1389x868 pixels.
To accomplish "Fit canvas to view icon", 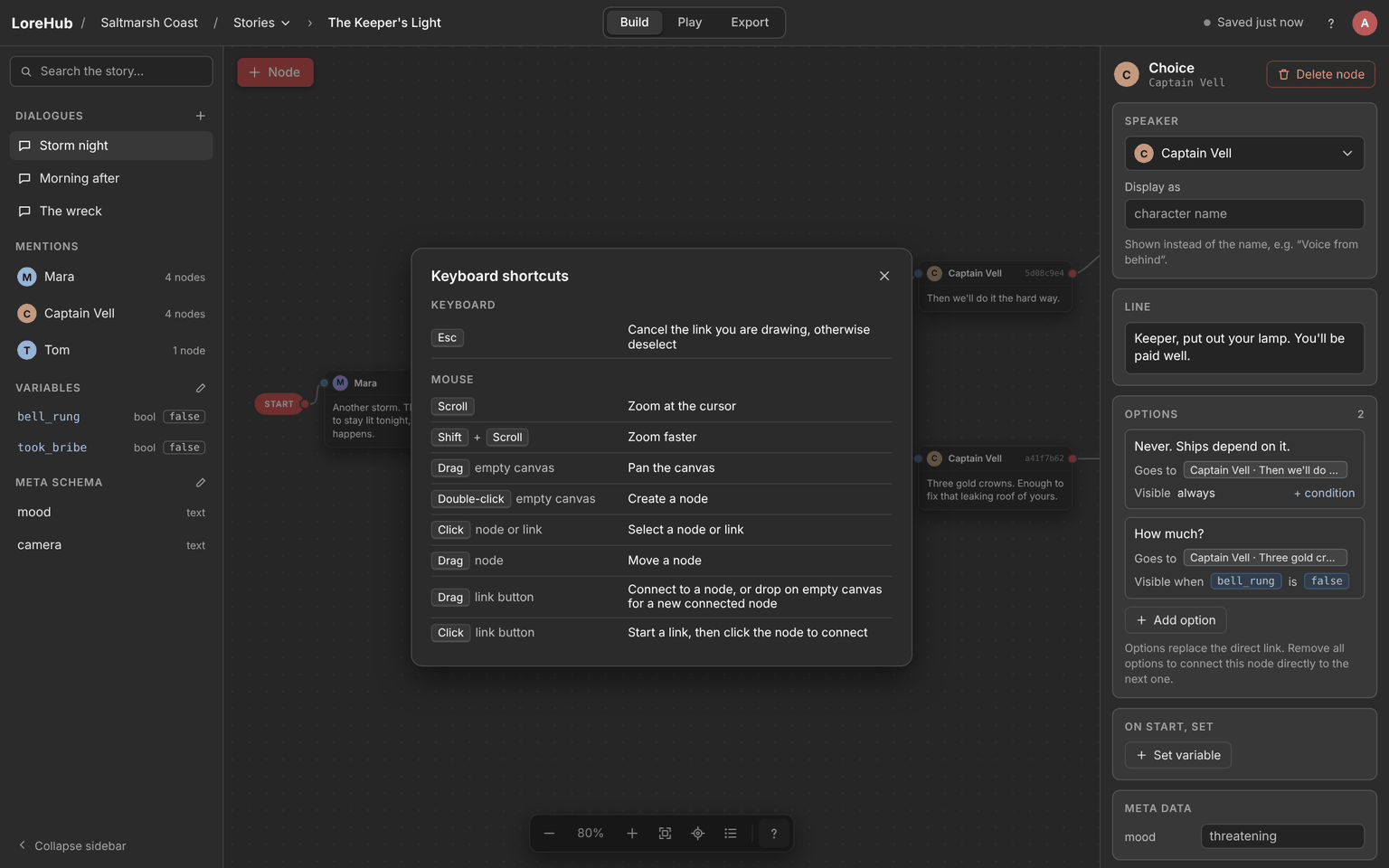I will point(665,834).
